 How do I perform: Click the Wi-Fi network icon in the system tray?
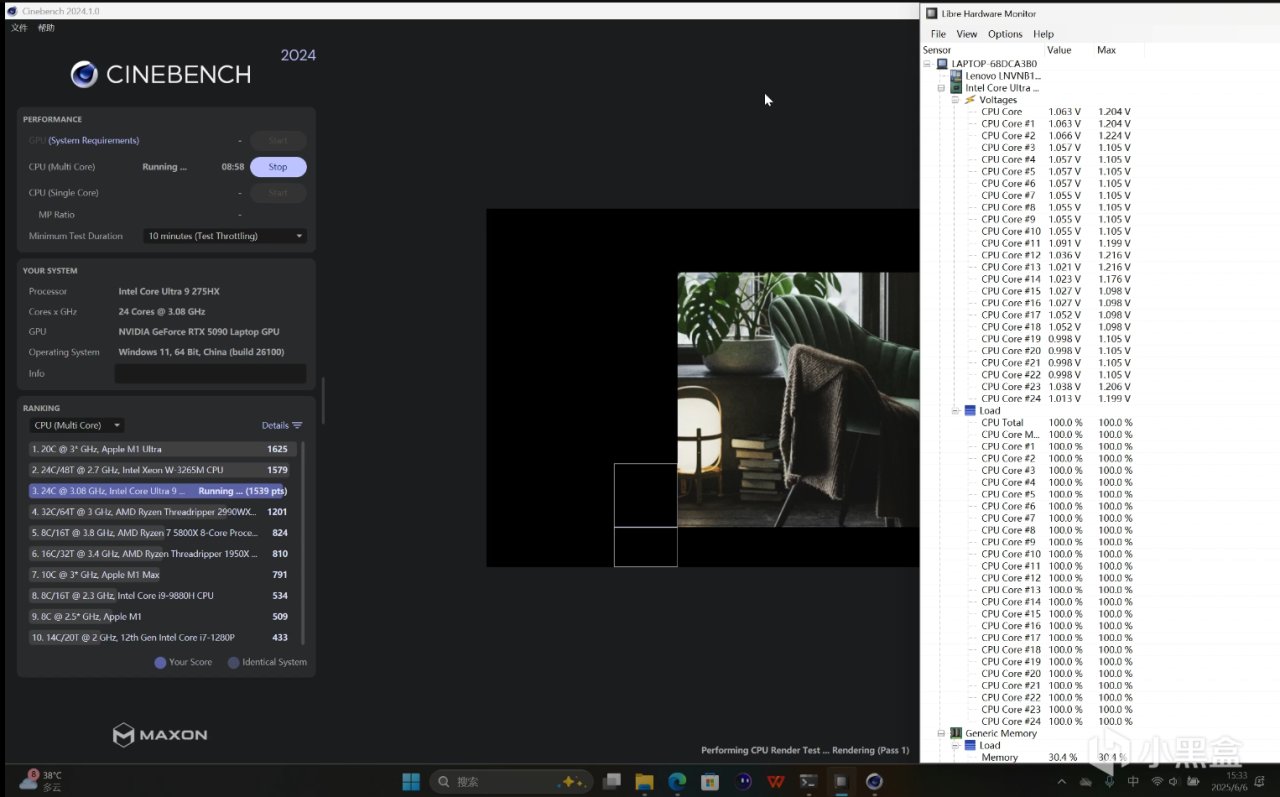1157,781
